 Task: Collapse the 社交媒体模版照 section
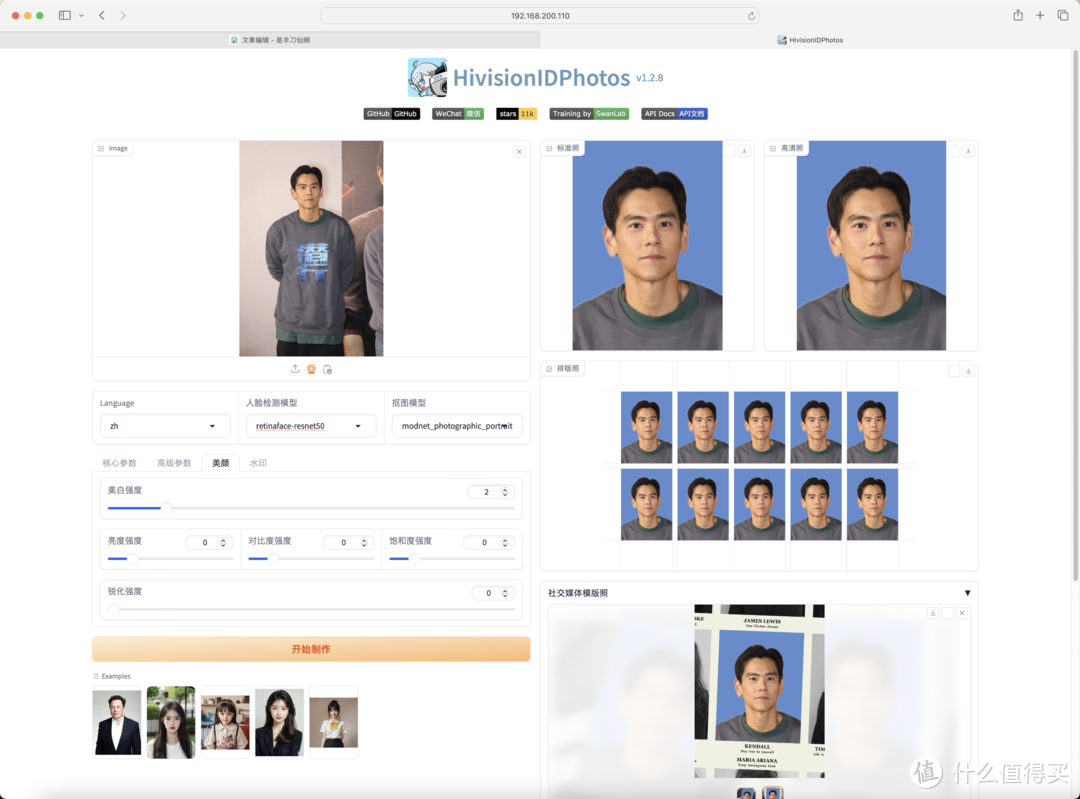[967, 593]
